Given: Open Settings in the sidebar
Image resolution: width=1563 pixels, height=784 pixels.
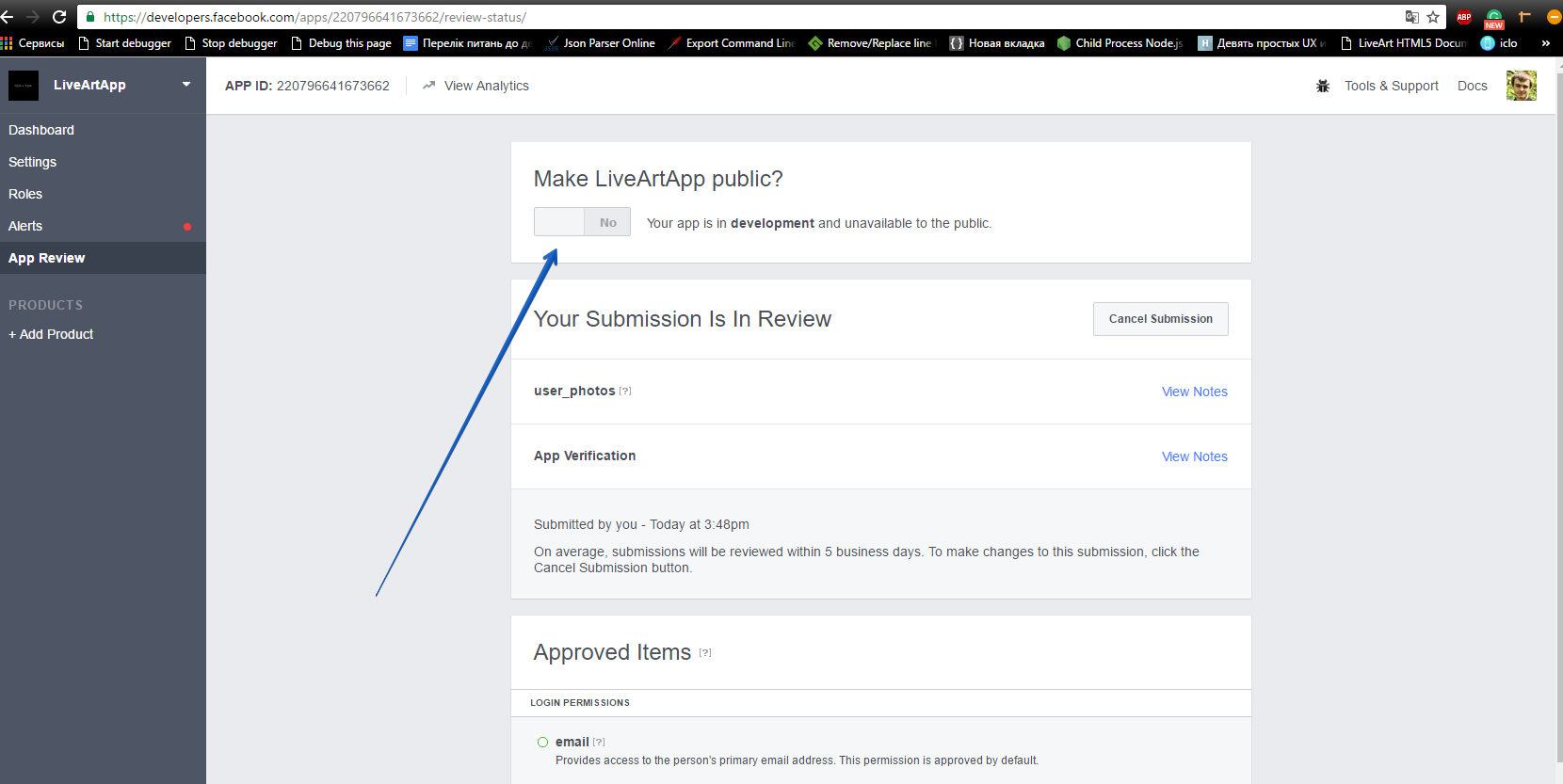Looking at the screenshot, I should coord(33,162).
